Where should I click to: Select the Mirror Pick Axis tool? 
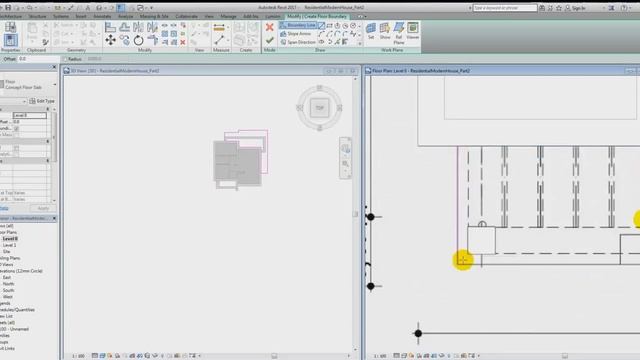tap(138, 27)
